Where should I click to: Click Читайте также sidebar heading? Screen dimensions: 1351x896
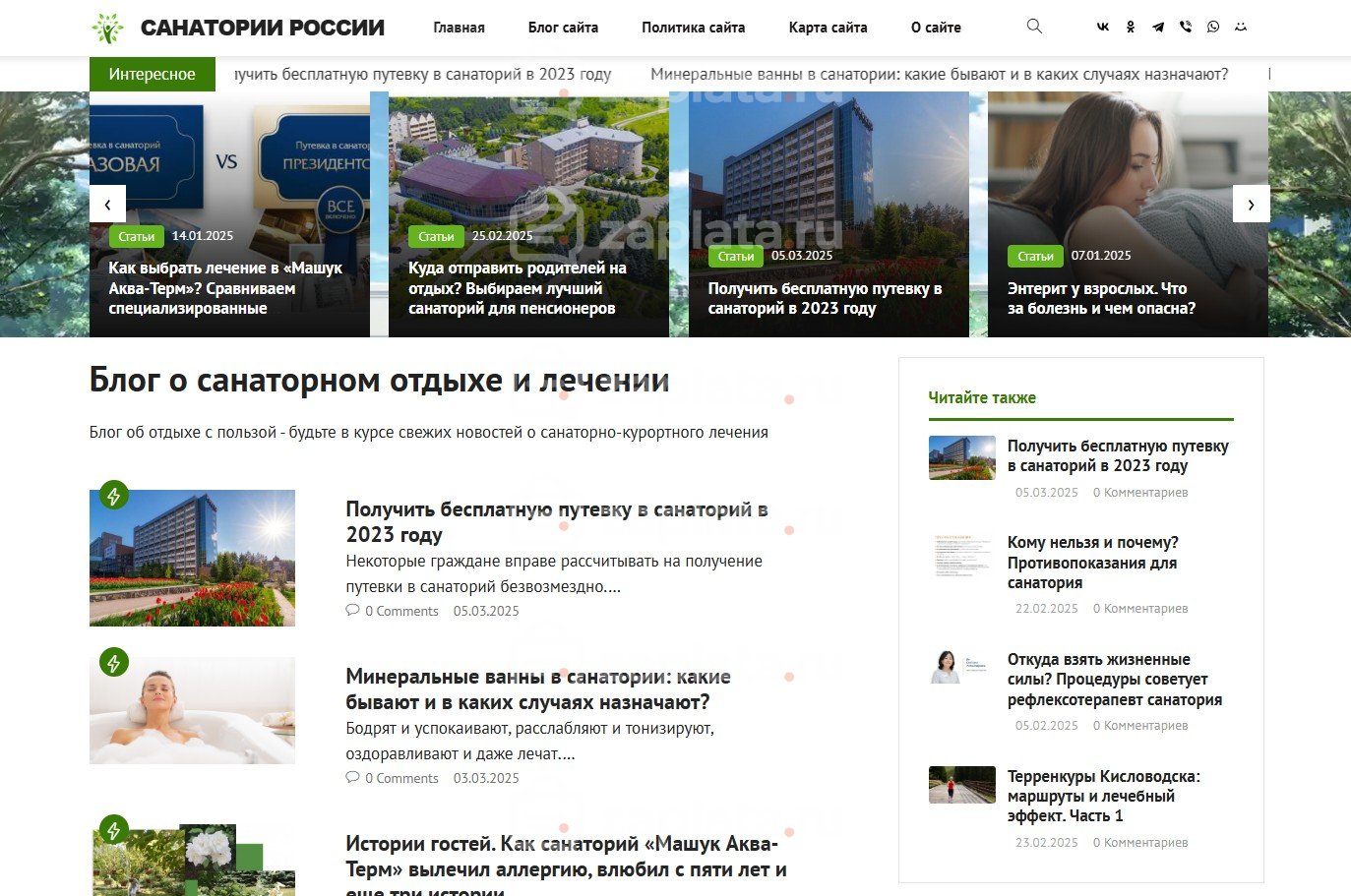point(982,397)
